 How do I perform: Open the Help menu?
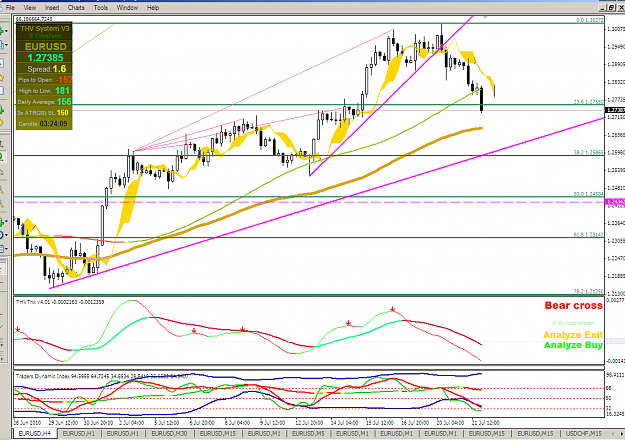(x=153, y=8)
